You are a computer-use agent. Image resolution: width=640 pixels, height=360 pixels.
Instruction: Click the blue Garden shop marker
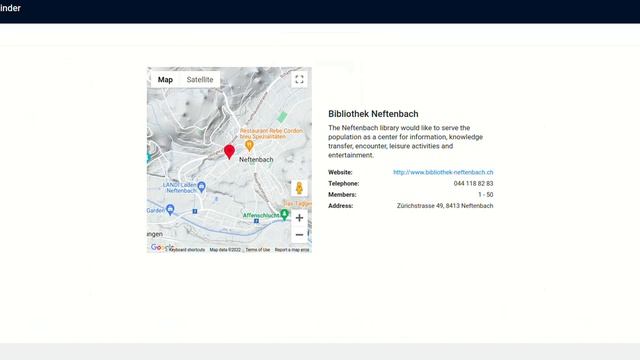point(170,210)
